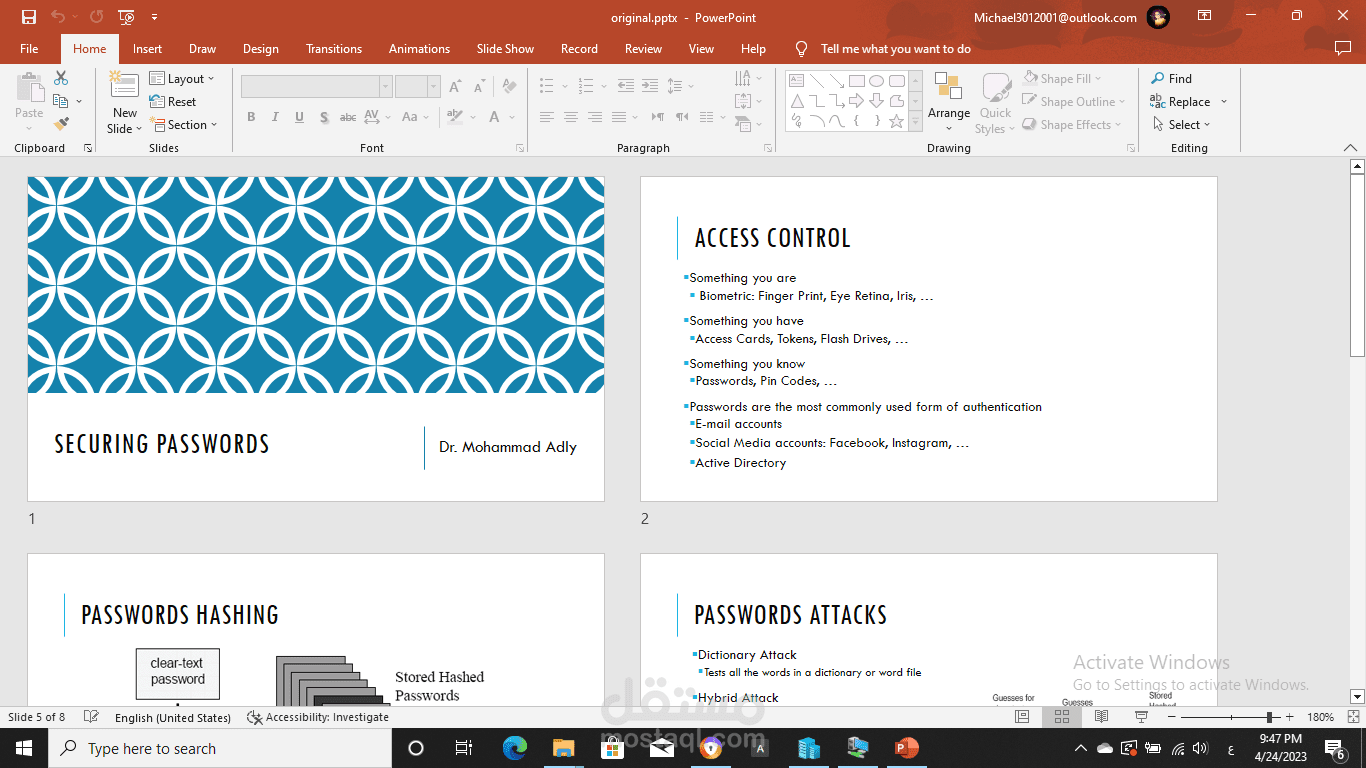
Task: Click the Cut scissors icon
Action: (x=61, y=78)
